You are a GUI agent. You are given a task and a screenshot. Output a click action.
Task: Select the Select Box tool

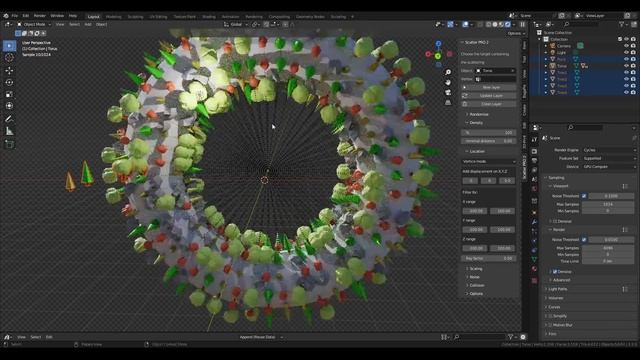pyautogui.click(x=9, y=46)
